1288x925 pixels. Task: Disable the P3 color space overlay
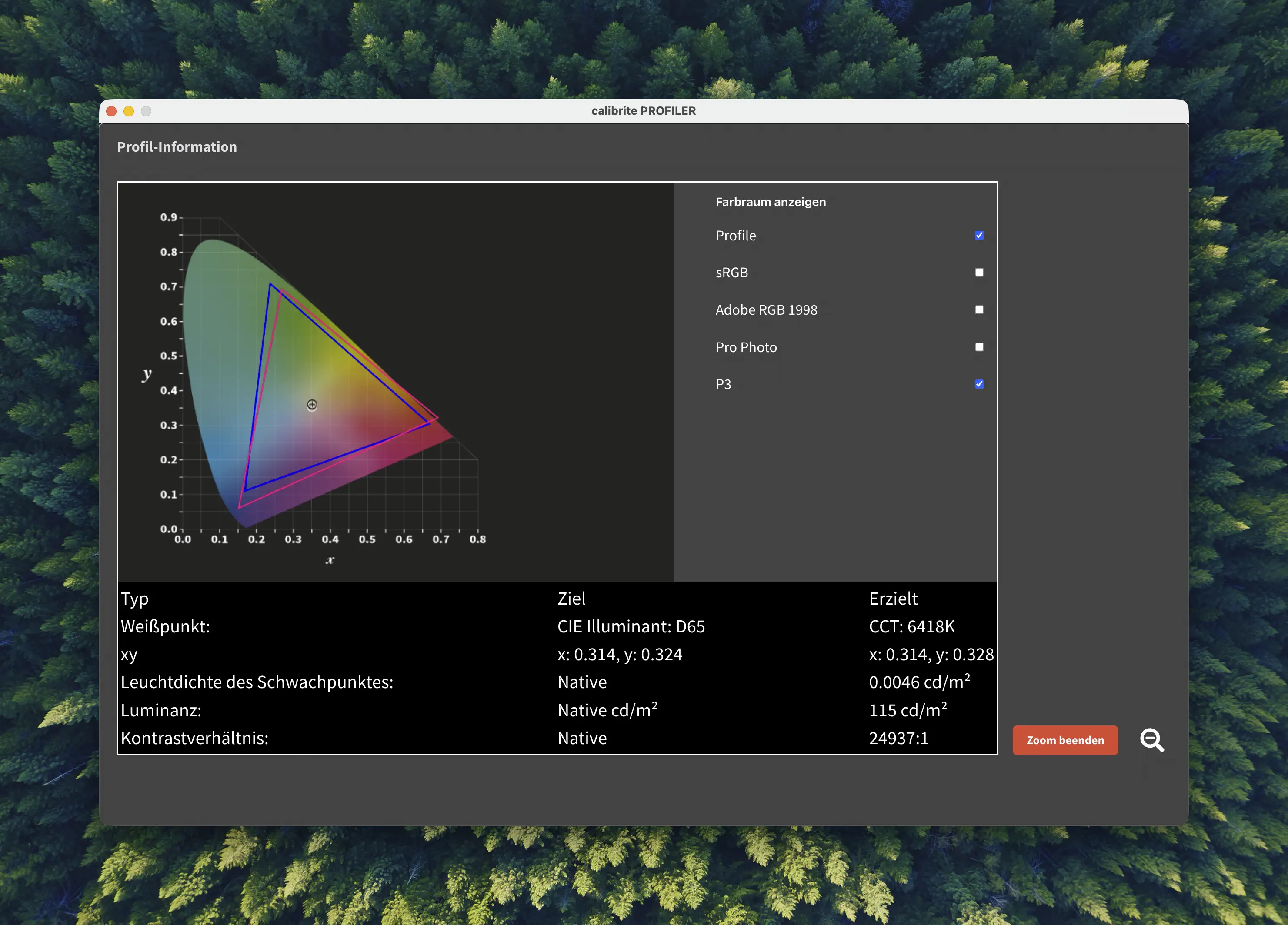[978, 384]
